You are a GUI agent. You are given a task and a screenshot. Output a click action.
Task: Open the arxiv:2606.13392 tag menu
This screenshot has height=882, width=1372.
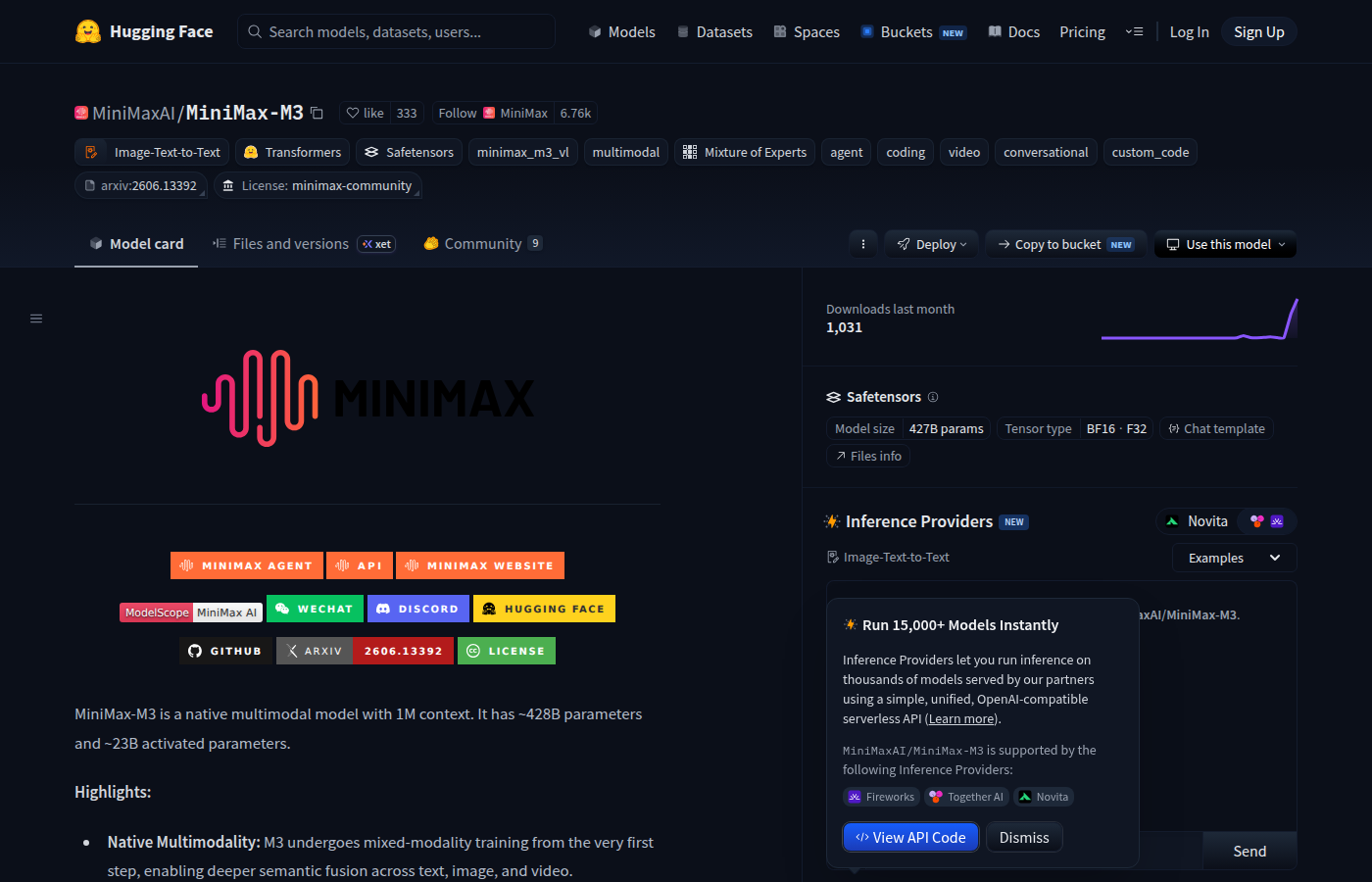coord(140,185)
